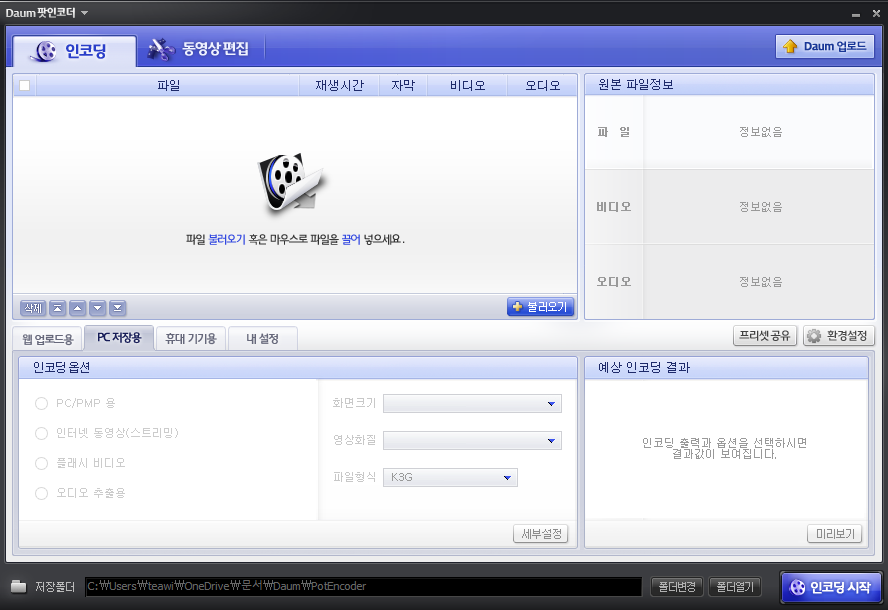Click the 인코딩 옵션 header
Viewport: 888px width, 610px height.
298,368
